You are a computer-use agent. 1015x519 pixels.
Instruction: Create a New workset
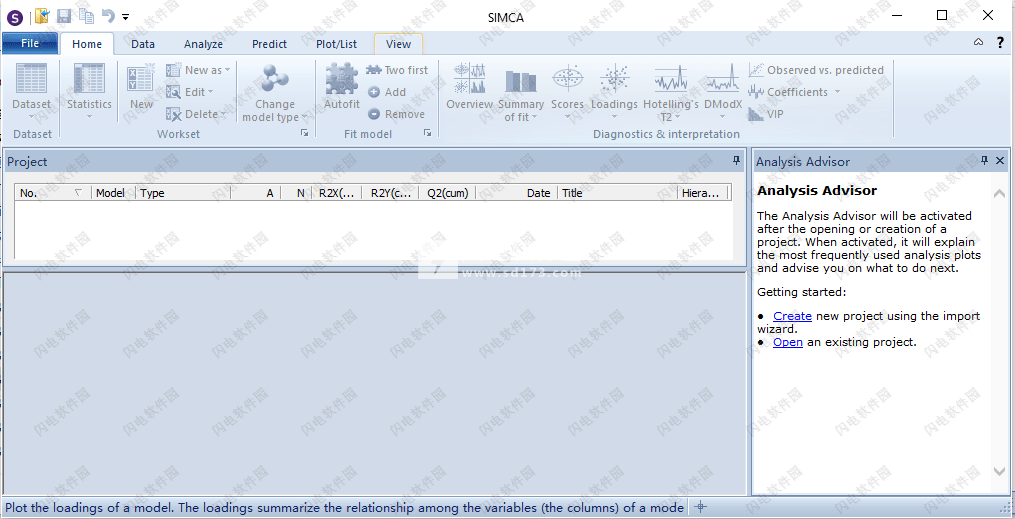point(141,87)
